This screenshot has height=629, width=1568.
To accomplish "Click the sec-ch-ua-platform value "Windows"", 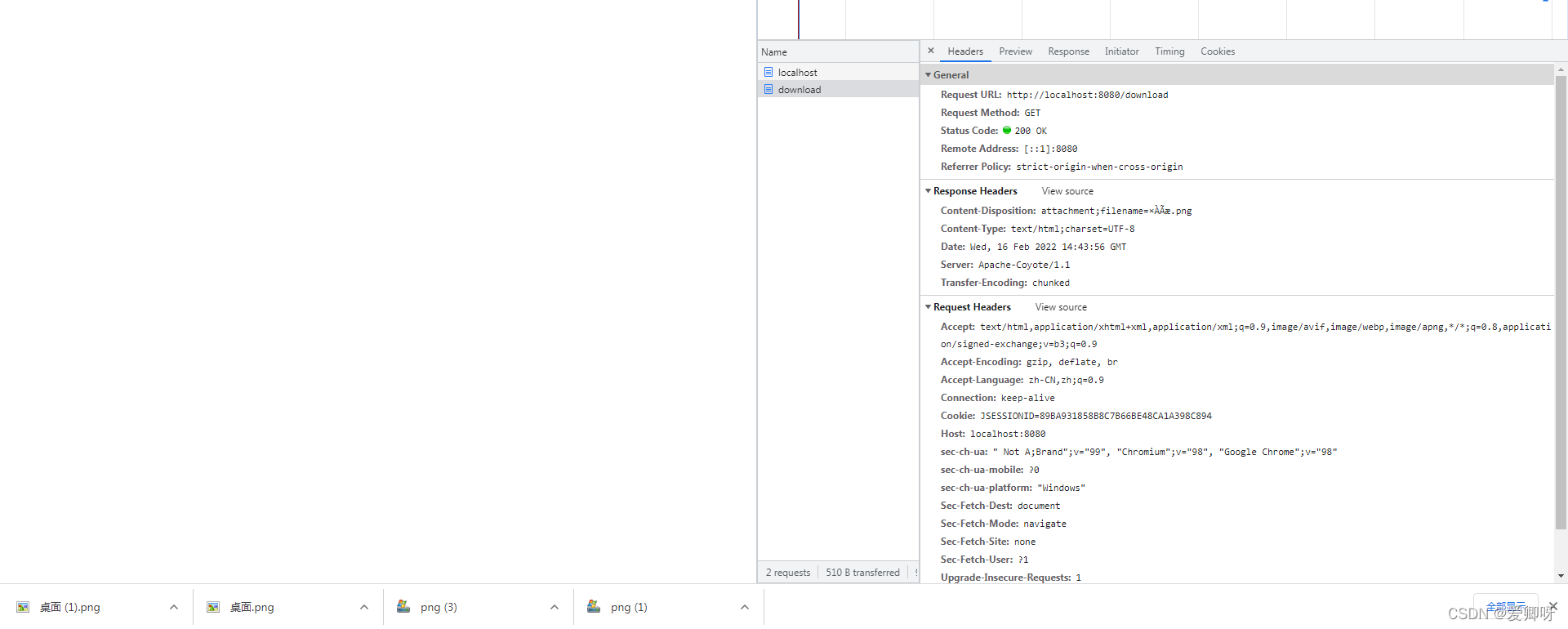I will tap(1061, 488).
